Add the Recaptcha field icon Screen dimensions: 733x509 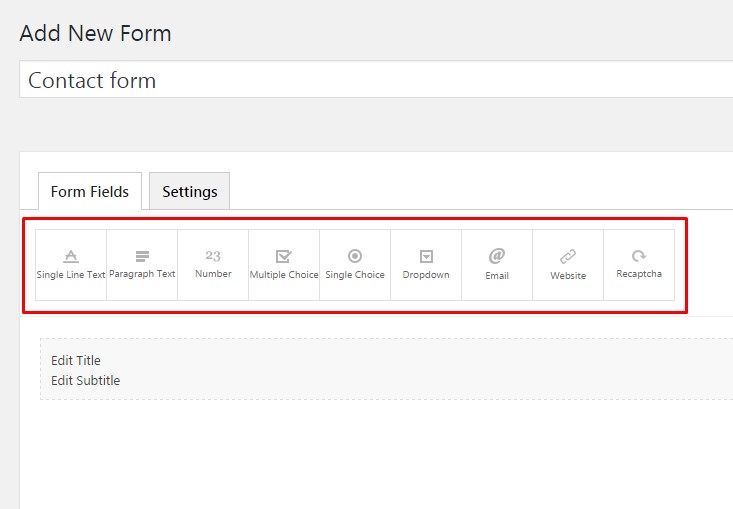pyautogui.click(x=639, y=256)
